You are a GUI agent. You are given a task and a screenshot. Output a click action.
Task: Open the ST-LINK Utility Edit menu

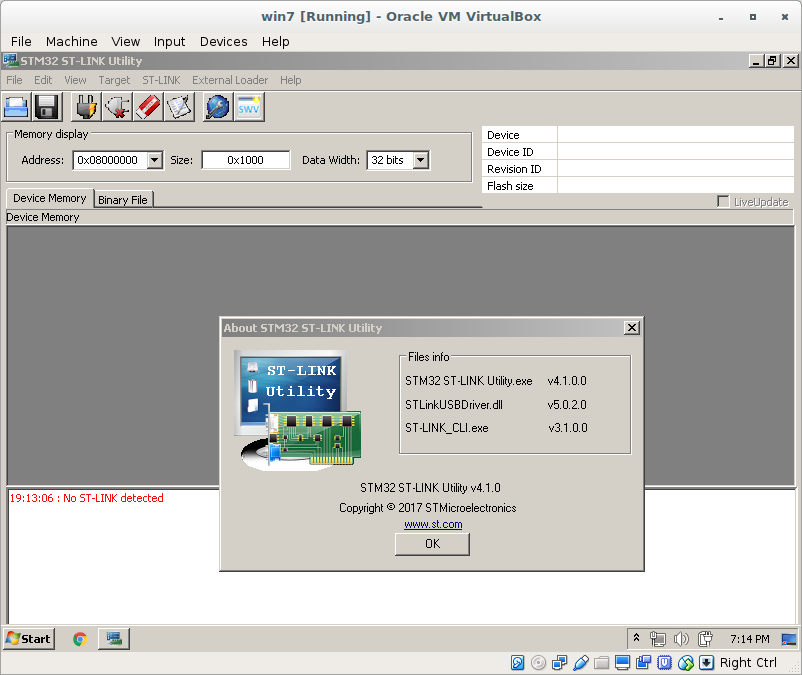43,80
